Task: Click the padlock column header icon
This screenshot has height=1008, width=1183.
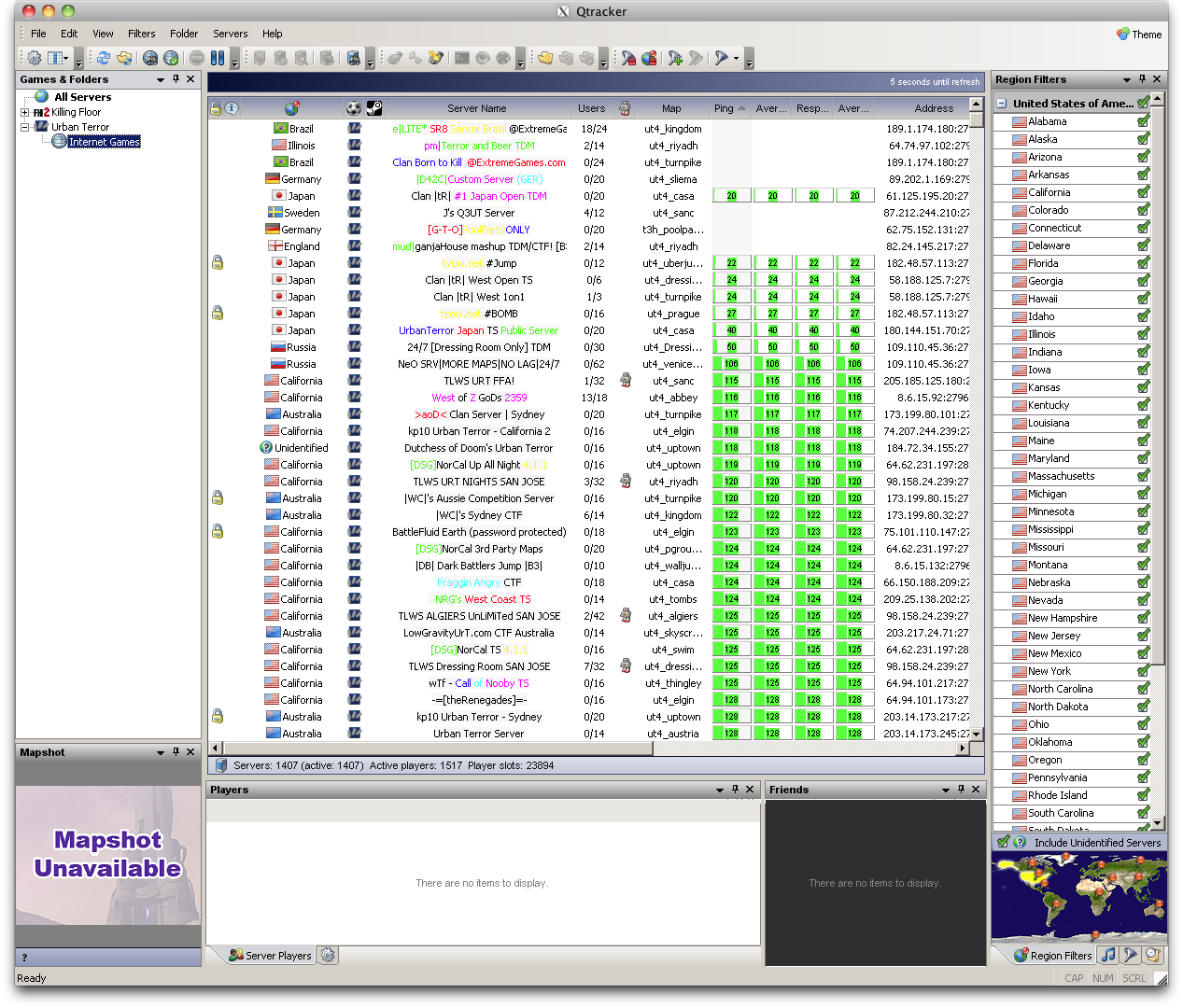Action: [x=216, y=108]
